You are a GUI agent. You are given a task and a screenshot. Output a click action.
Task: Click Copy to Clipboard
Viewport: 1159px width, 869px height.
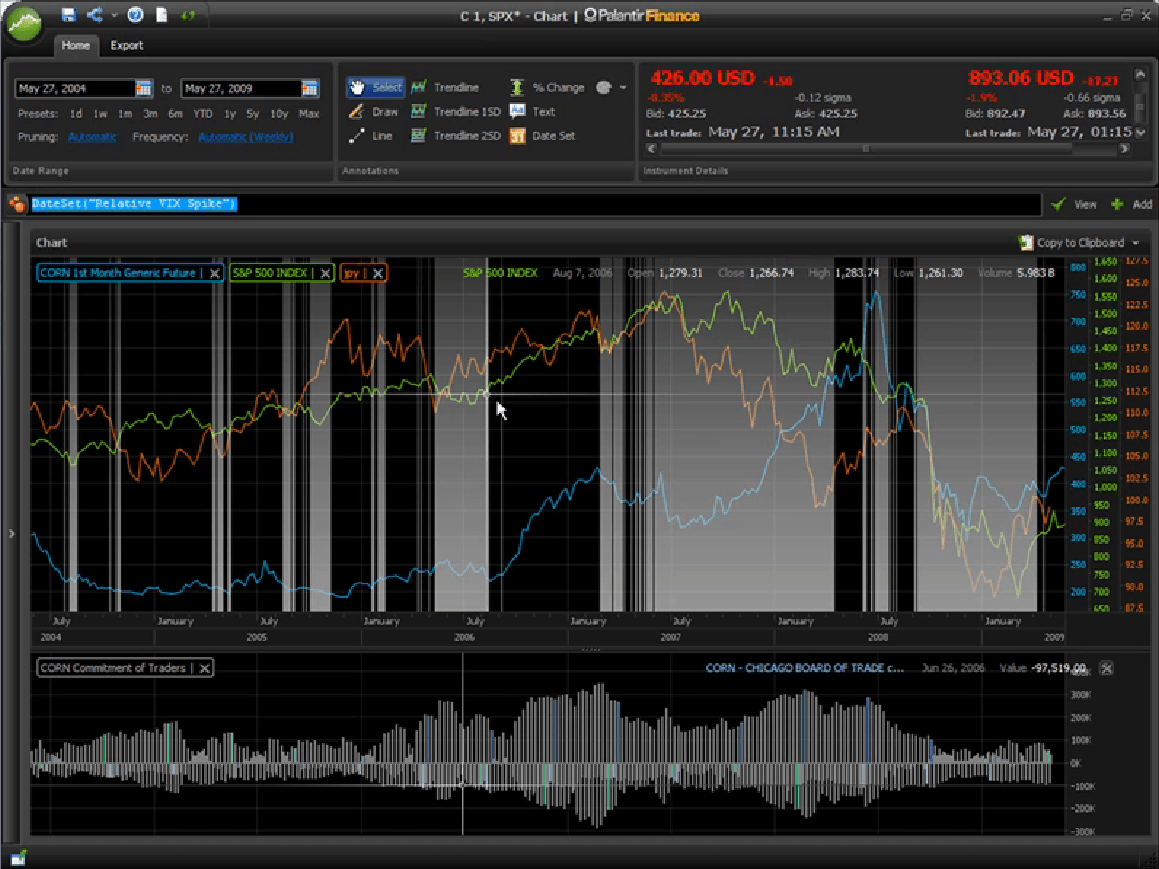[1072, 242]
